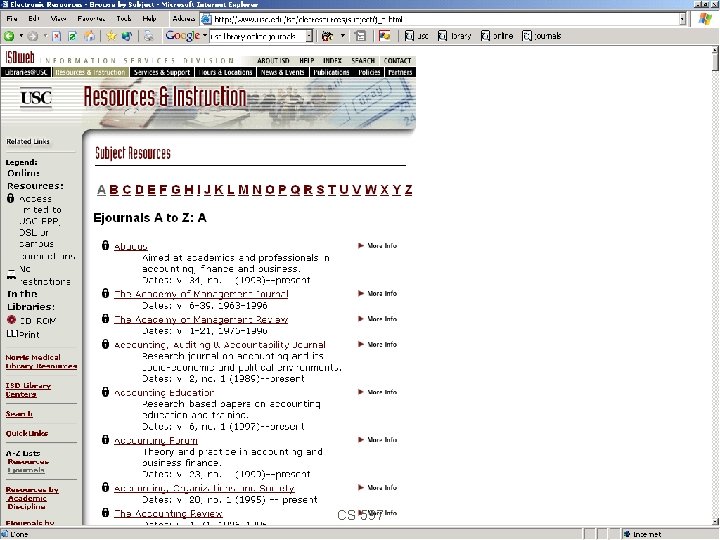
Task: Jump to letter B in alphabet index
Action: (114, 190)
